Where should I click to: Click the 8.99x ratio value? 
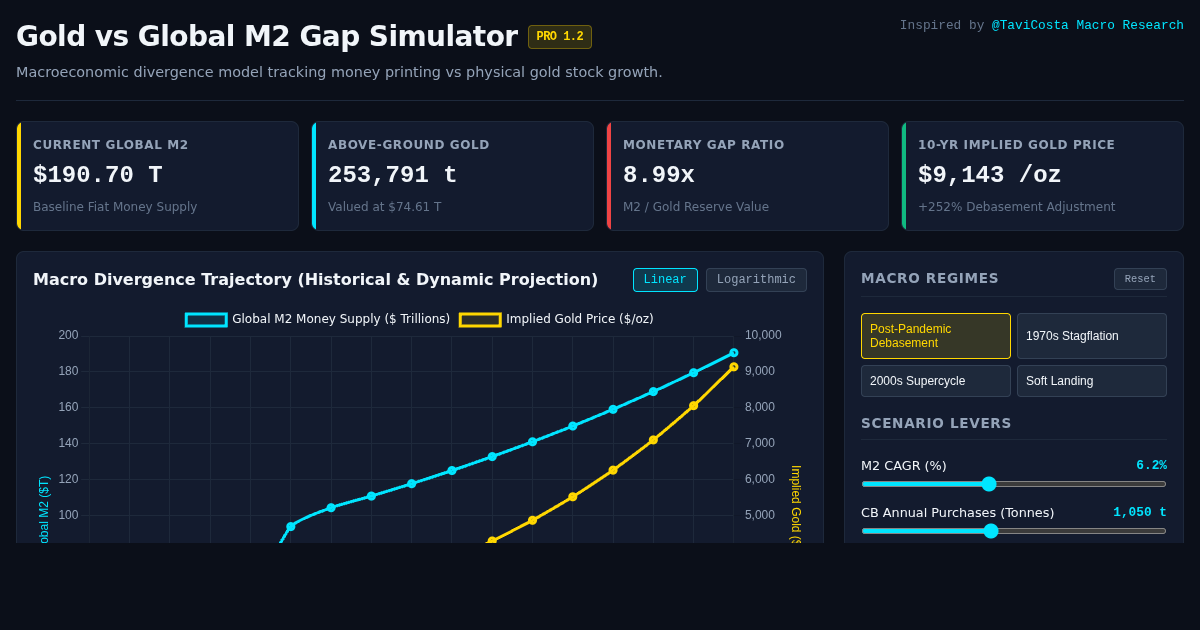[x=658, y=176]
